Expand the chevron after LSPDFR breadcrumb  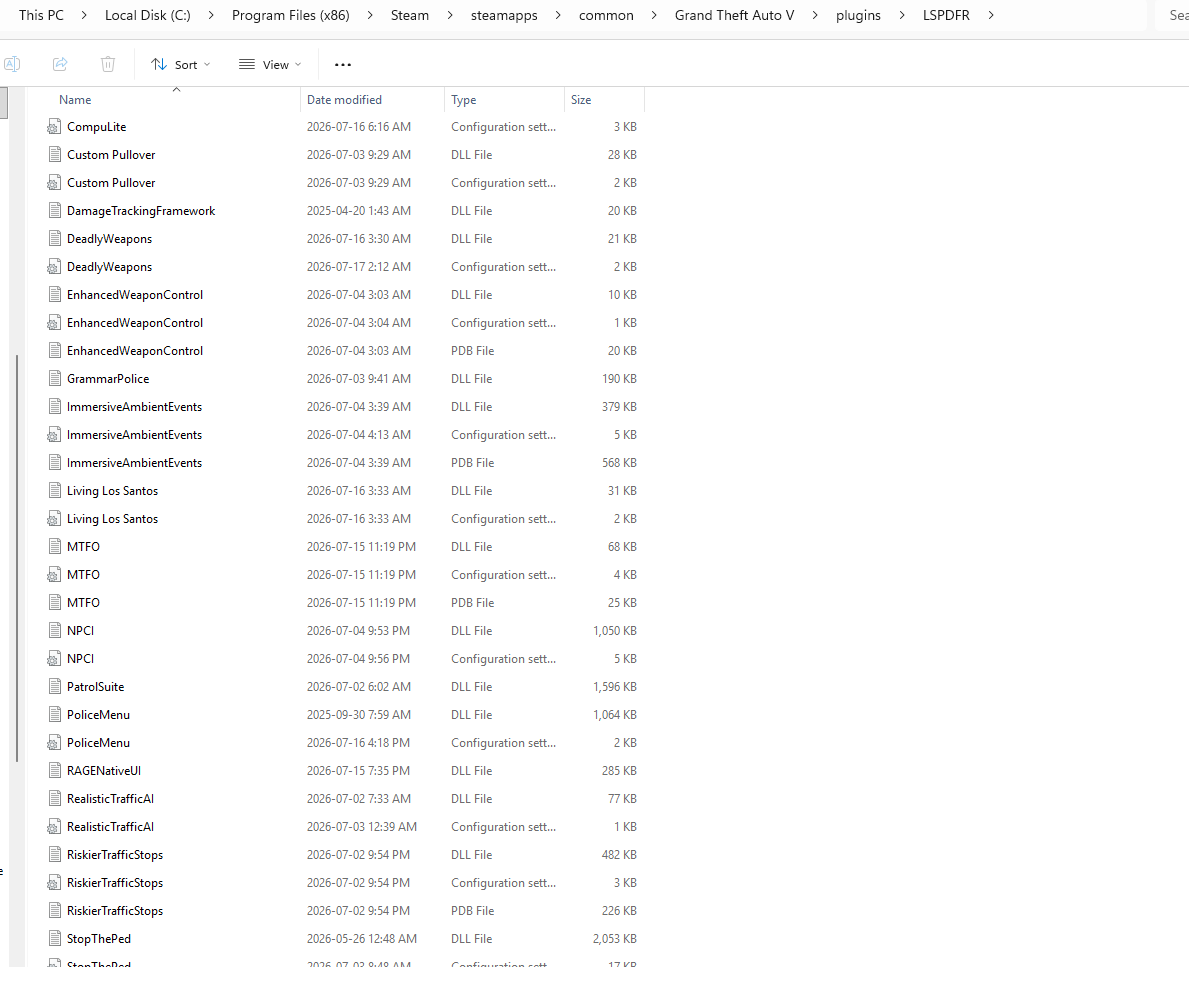click(990, 15)
